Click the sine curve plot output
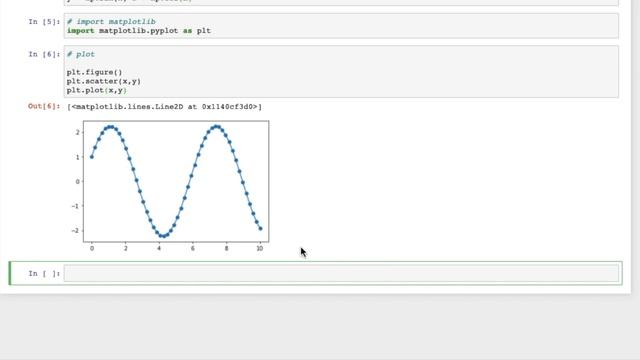This screenshot has height=360, width=640. [171, 186]
